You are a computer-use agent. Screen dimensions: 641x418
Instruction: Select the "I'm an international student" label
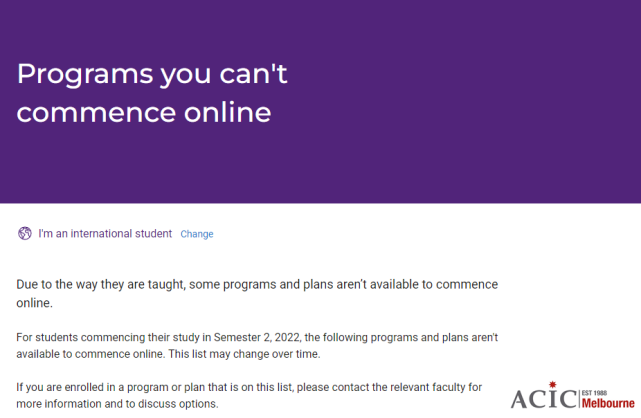click(x=105, y=233)
